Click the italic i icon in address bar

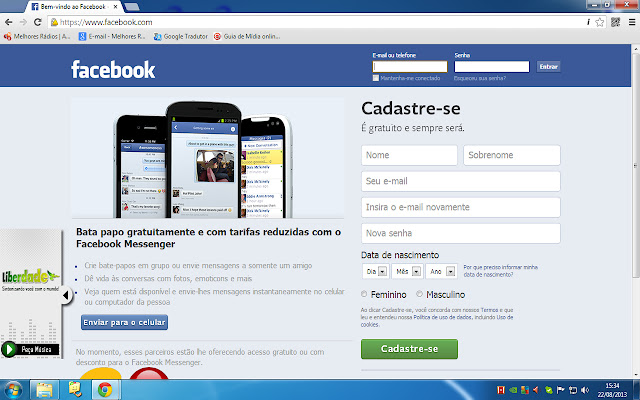pyautogui.click(x=588, y=22)
